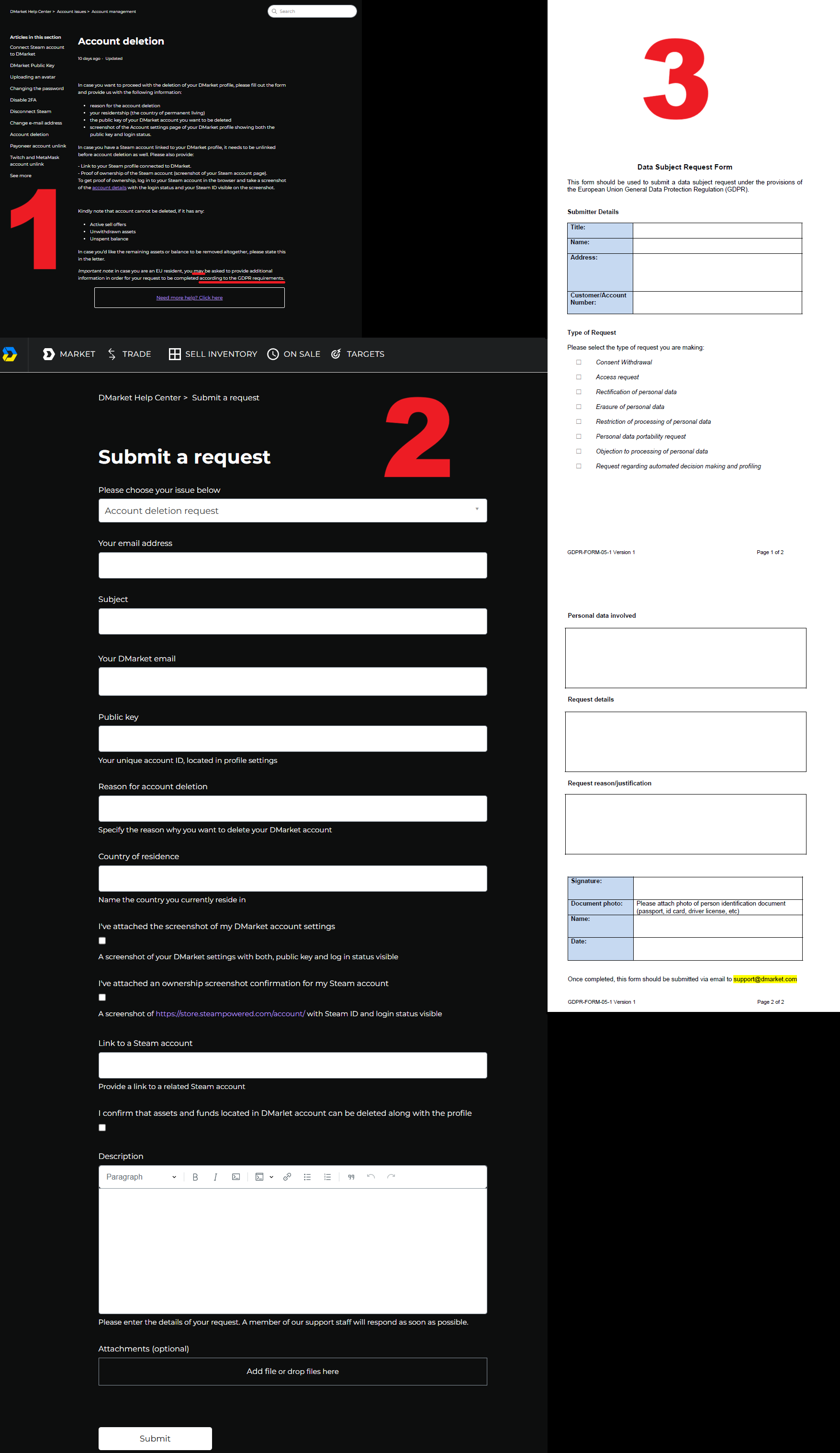Focus the Country of residence field
840x1453 pixels.
pyautogui.click(x=292, y=878)
